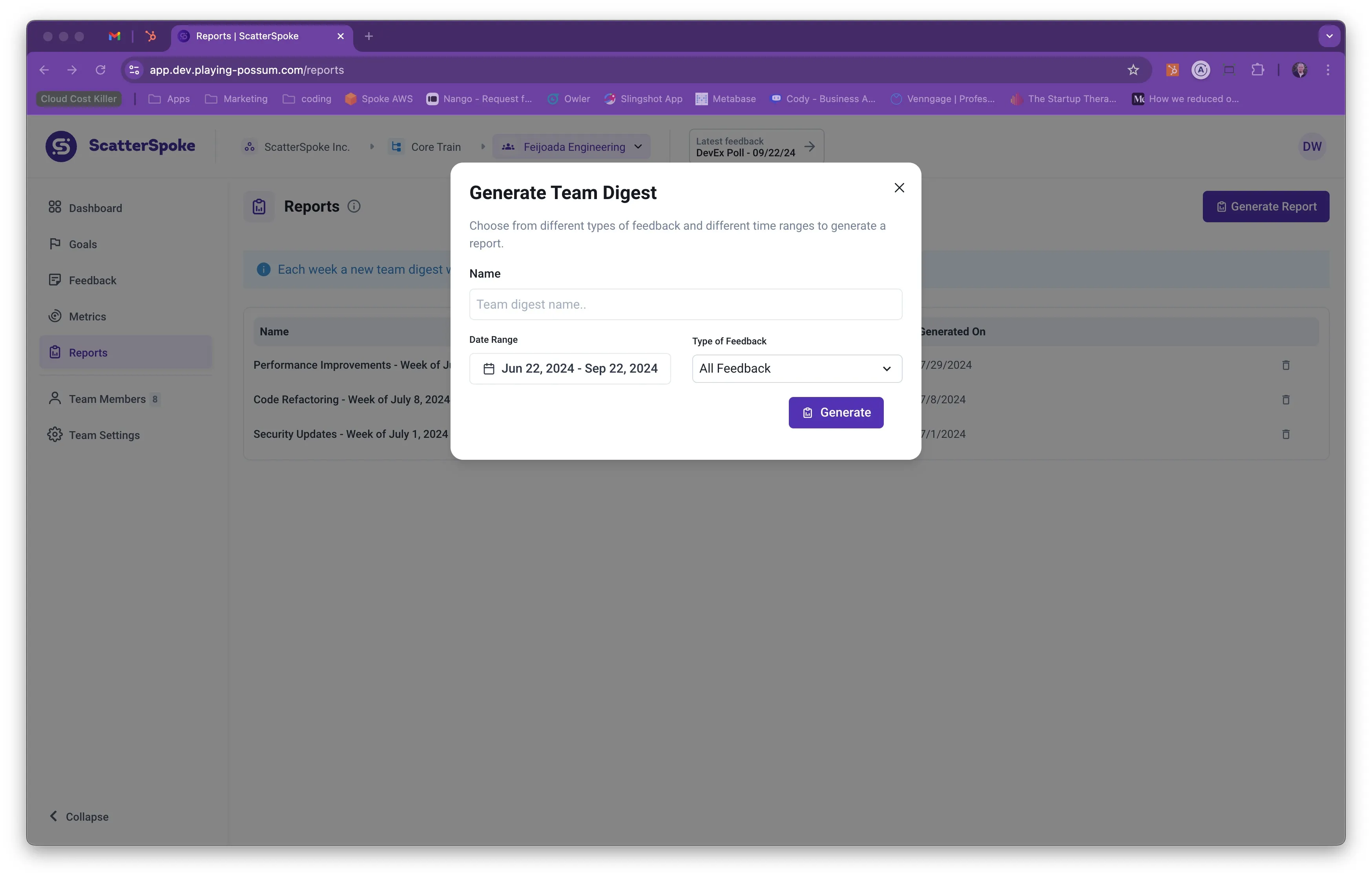Screen dimensions: 1372x878
Task: Go to Metrics in the sidebar
Action: [87, 316]
